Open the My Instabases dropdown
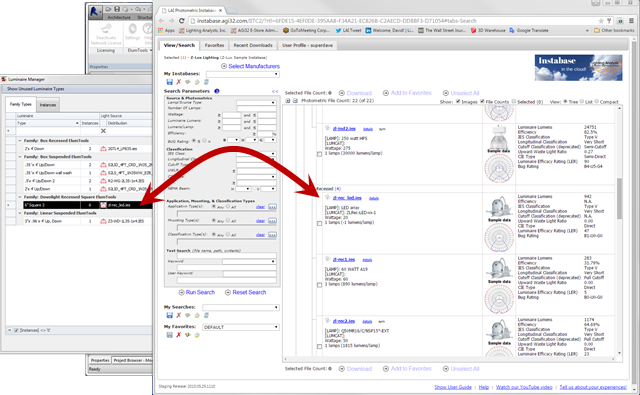 242,74
